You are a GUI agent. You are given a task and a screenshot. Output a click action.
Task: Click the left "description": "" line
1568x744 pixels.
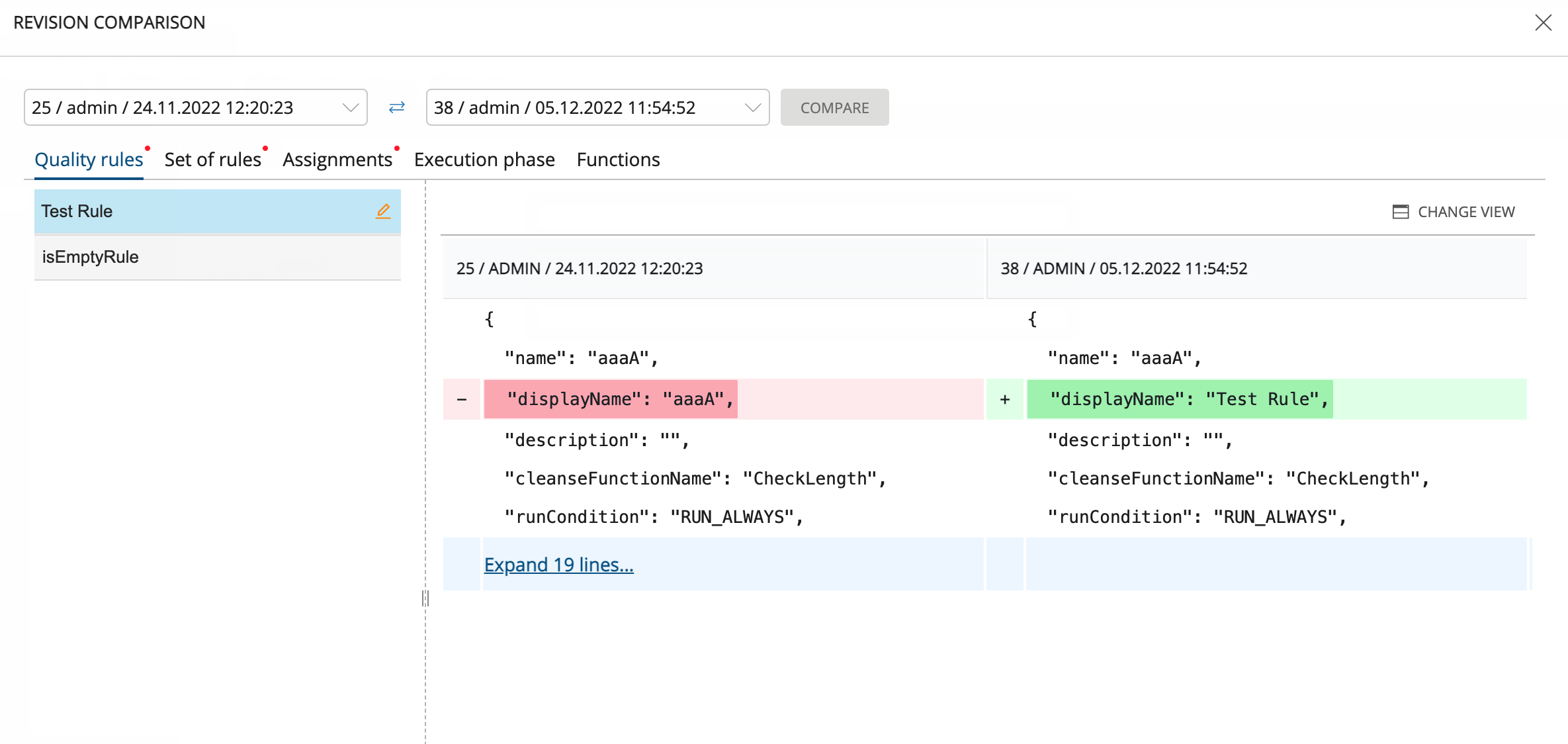coord(597,440)
